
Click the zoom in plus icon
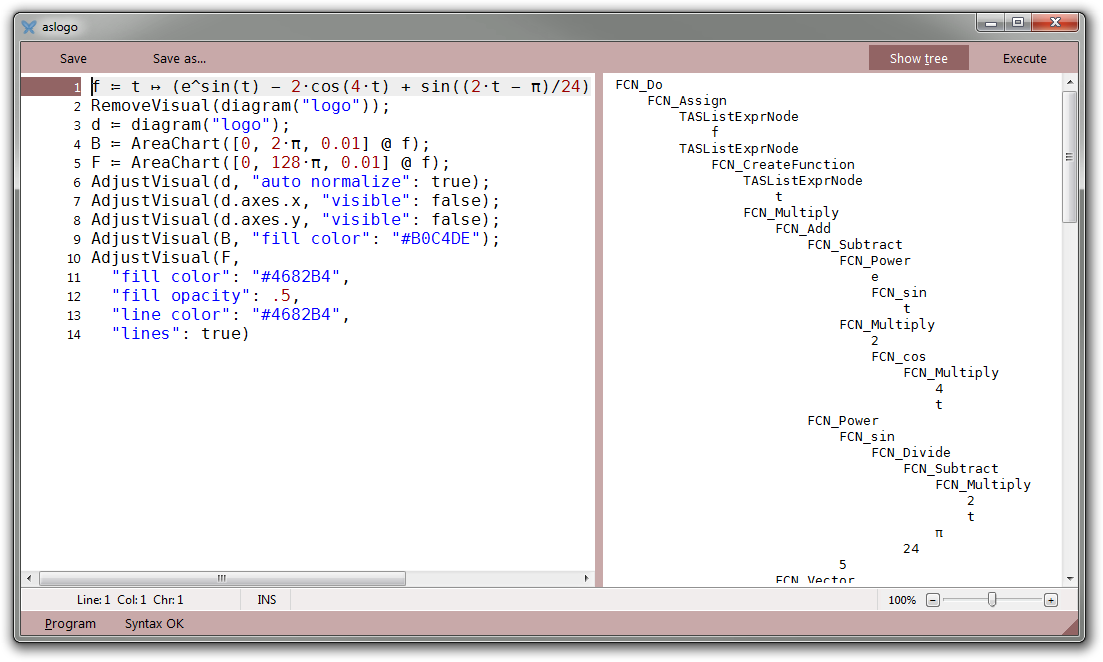pyautogui.click(x=1050, y=600)
